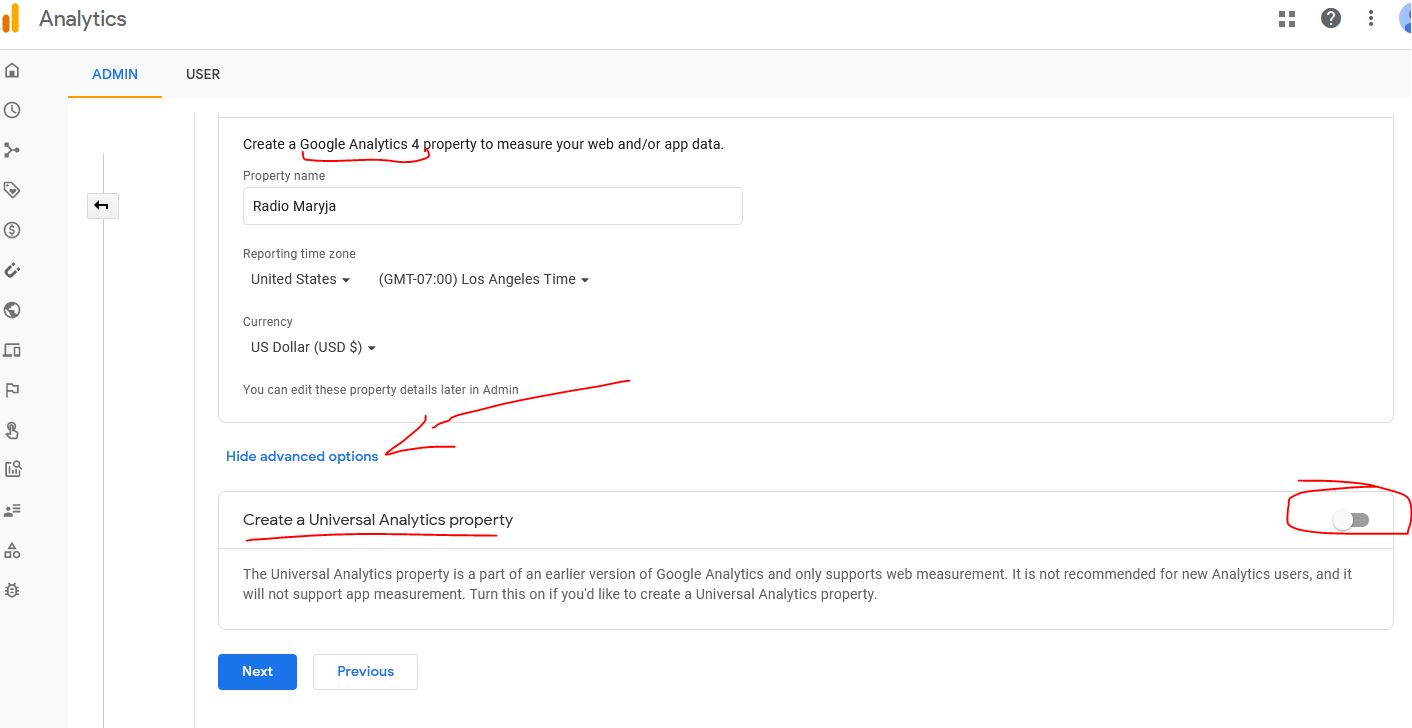Open the Analysis chart-search icon
The width and height of the screenshot is (1412, 728).
point(12,469)
